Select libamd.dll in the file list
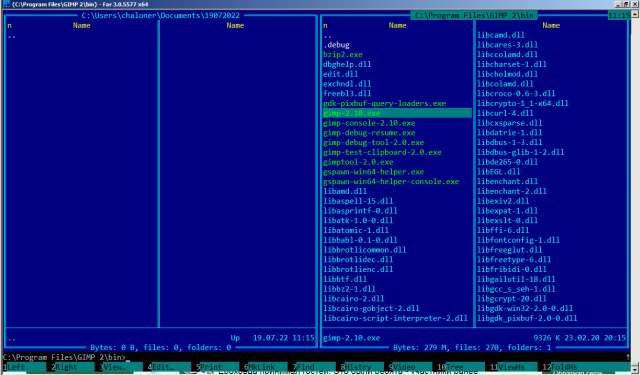 point(345,191)
